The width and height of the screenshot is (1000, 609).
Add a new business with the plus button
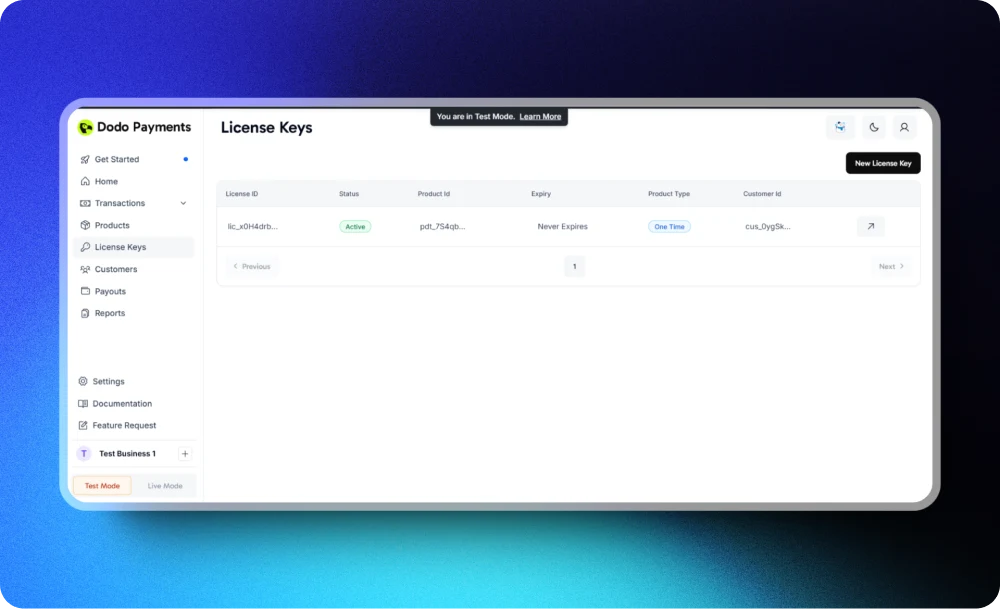click(x=184, y=453)
